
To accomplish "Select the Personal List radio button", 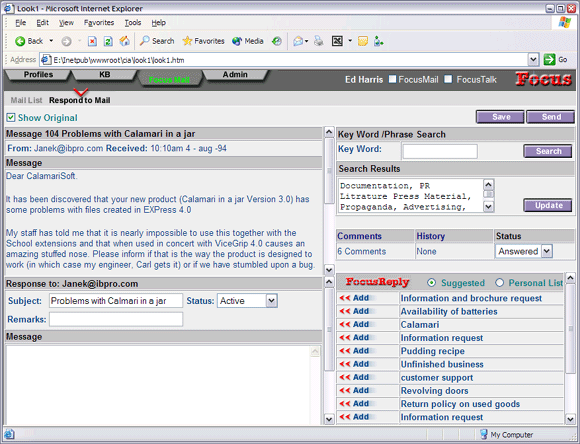I will [499, 283].
